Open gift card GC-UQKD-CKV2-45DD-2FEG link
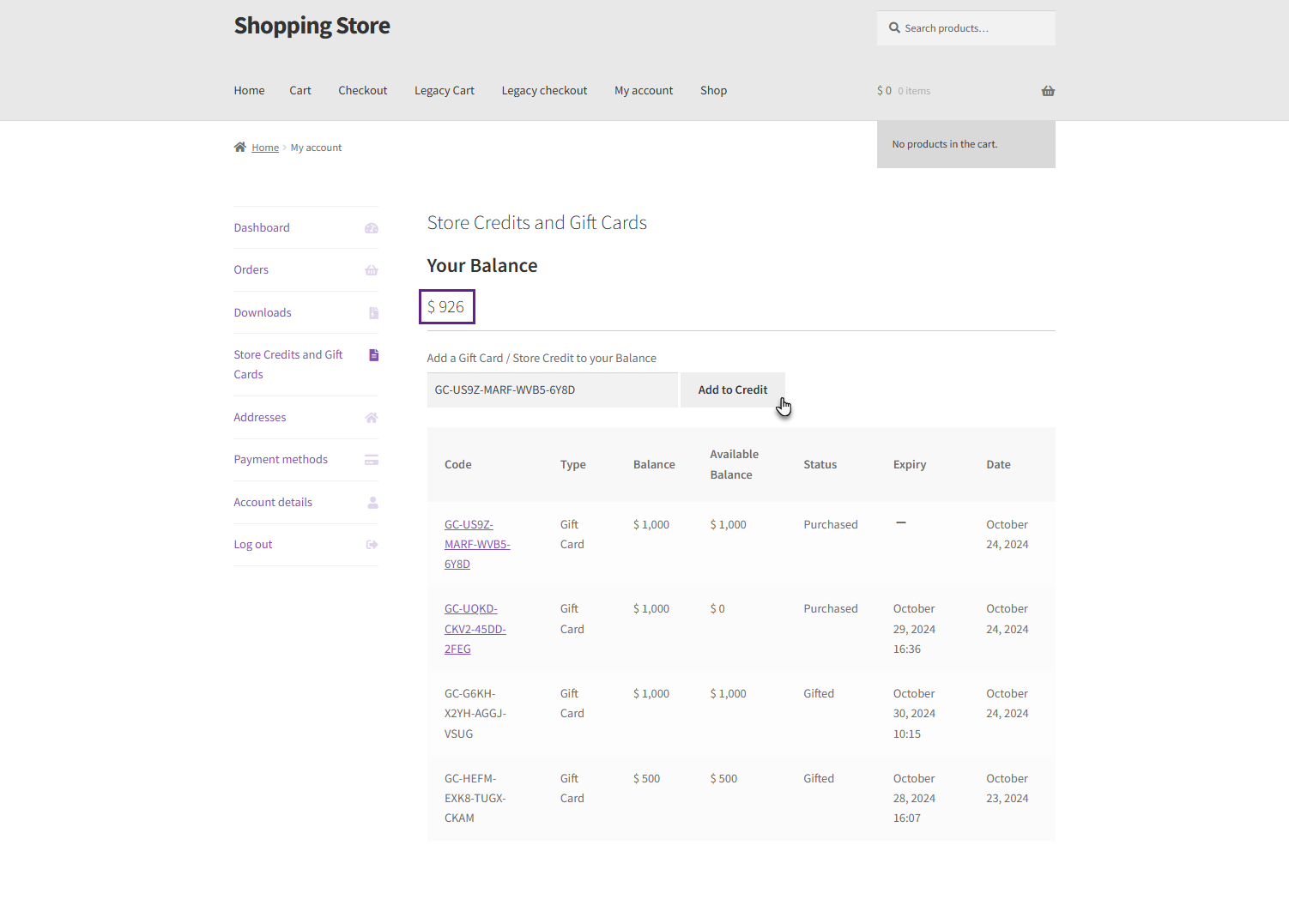 (475, 629)
